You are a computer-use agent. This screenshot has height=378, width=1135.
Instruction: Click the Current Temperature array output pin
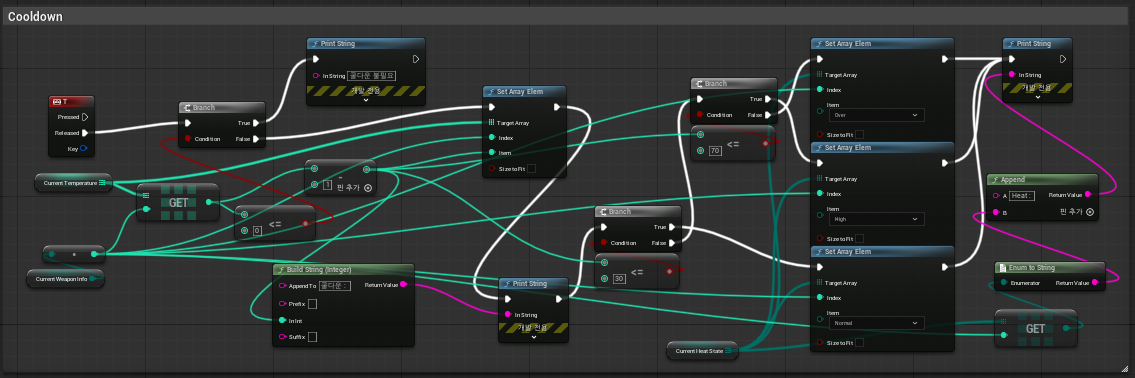(103, 183)
